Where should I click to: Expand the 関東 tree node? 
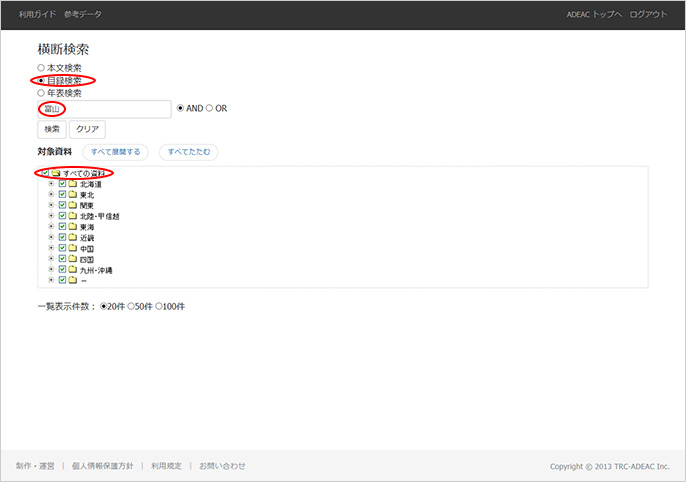(x=51, y=205)
